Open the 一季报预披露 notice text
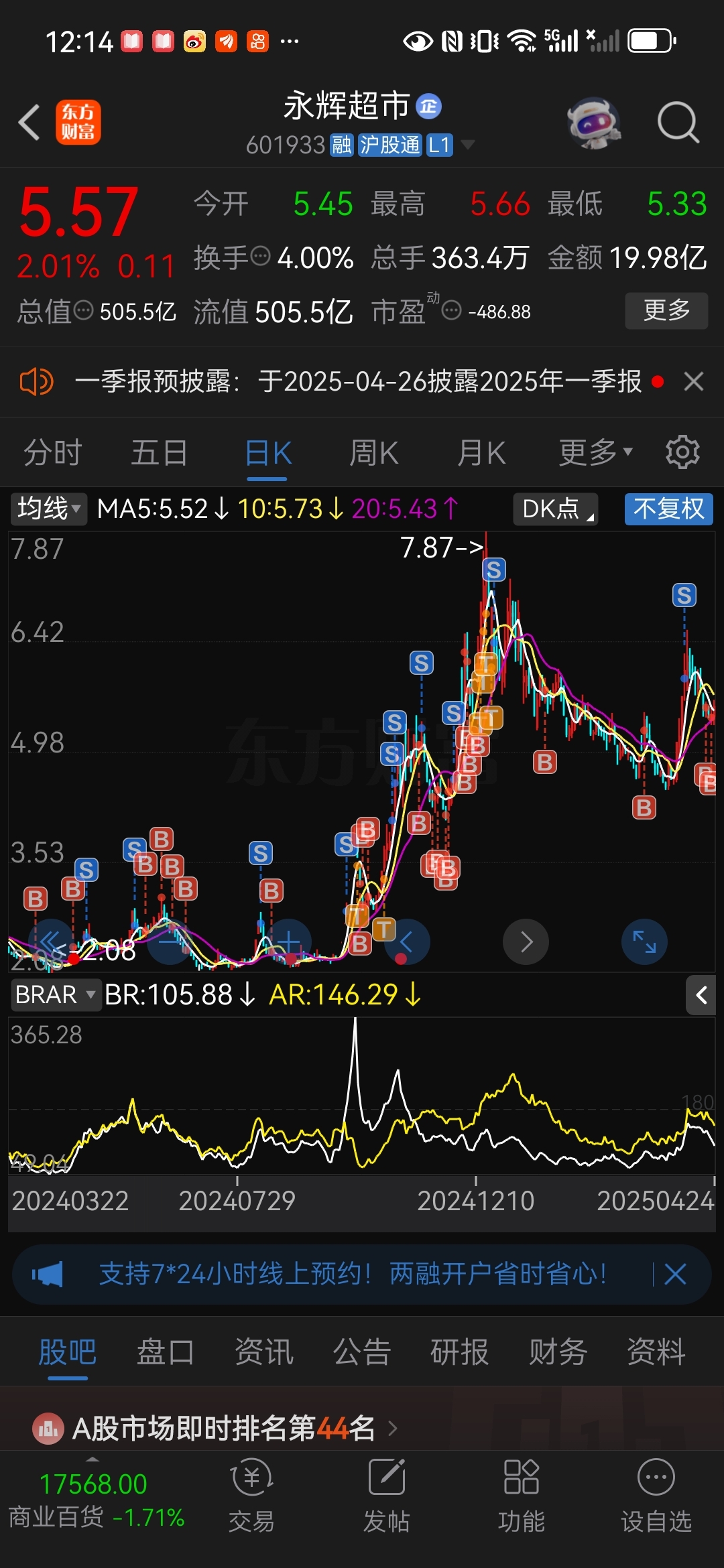Viewport: 724px width, 1568px height. pos(358,382)
